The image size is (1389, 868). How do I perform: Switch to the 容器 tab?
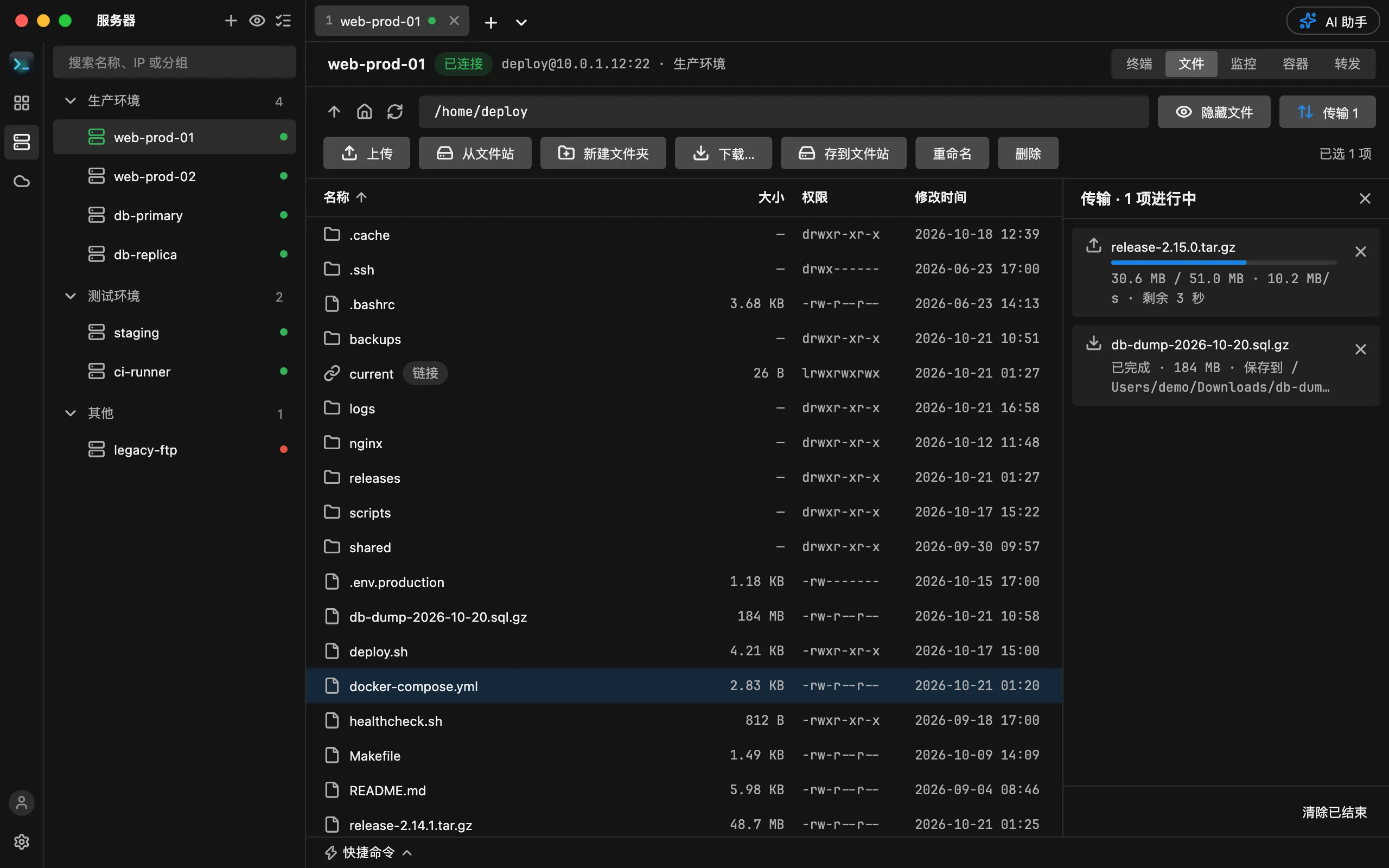click(x=1296, y=63)
